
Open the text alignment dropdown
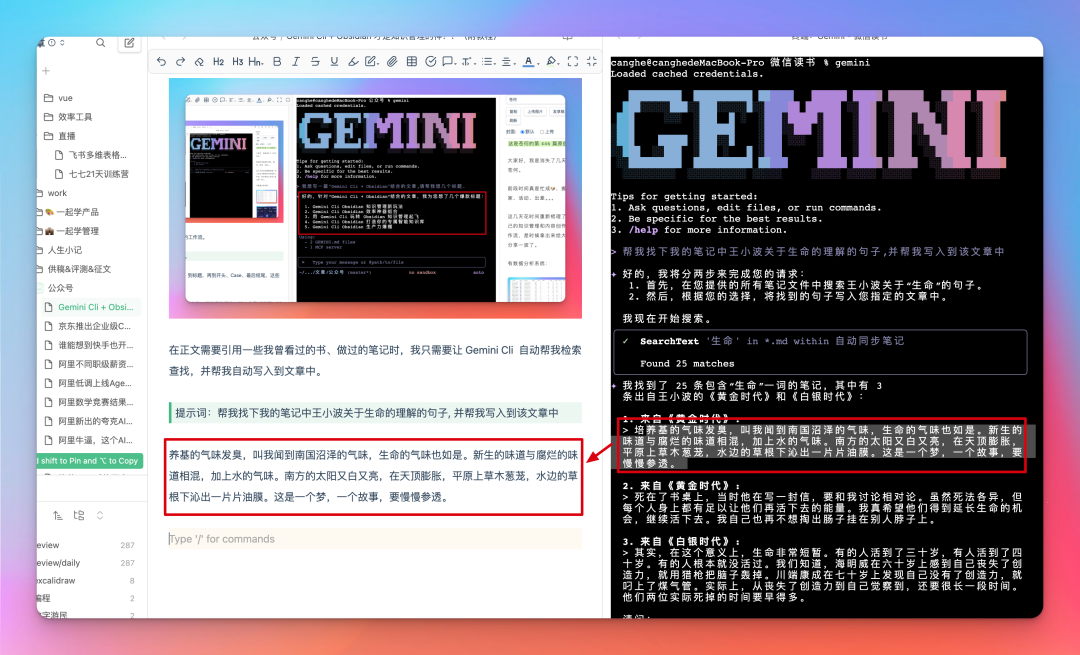(508, 61)
